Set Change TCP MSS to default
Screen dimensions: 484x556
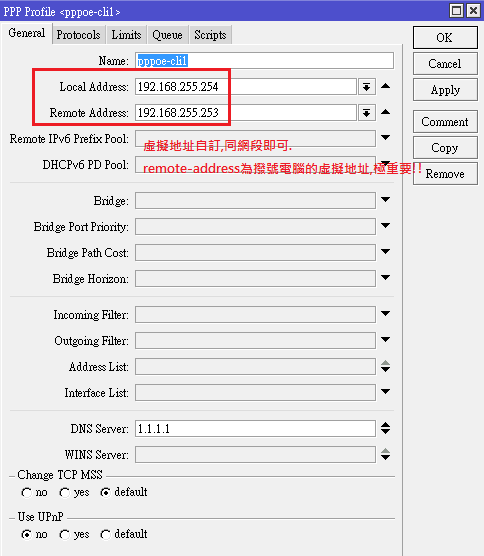point(105,493)
